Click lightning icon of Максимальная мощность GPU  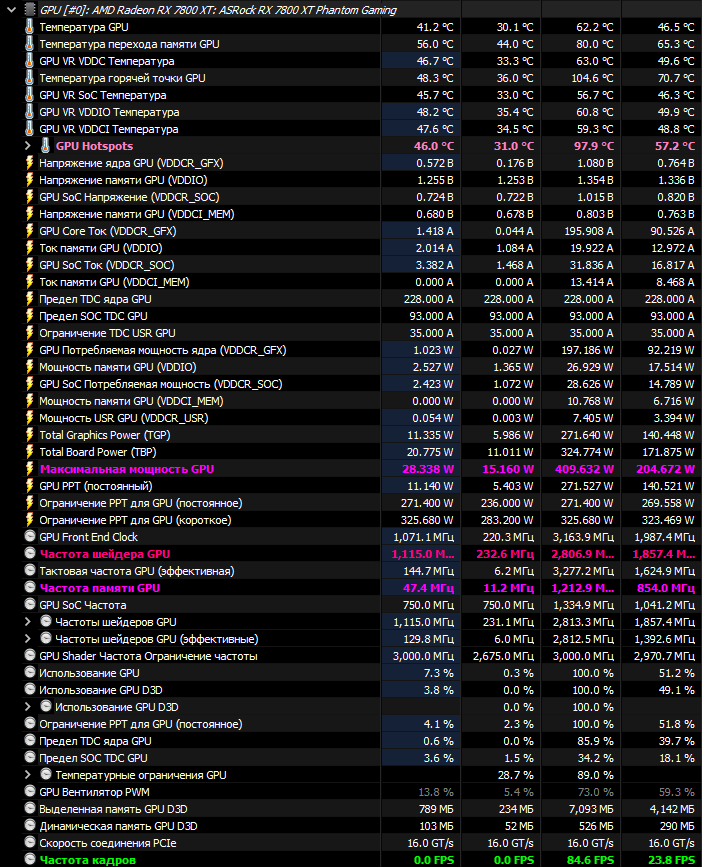click(x=30, y=469)
